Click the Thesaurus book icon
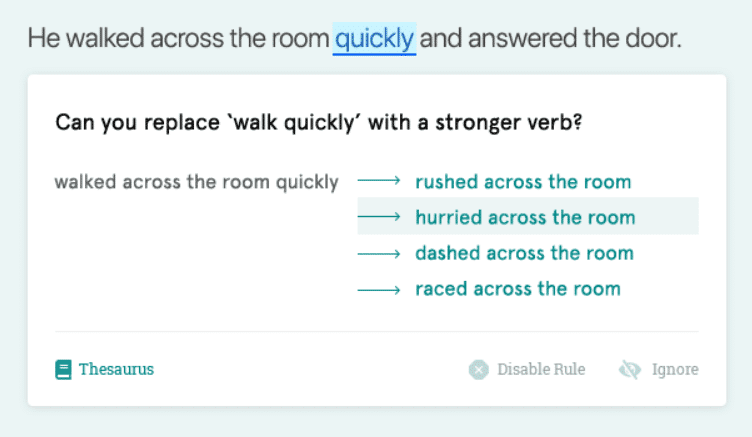Screen dimensions: 752x437 pos(63,369)
